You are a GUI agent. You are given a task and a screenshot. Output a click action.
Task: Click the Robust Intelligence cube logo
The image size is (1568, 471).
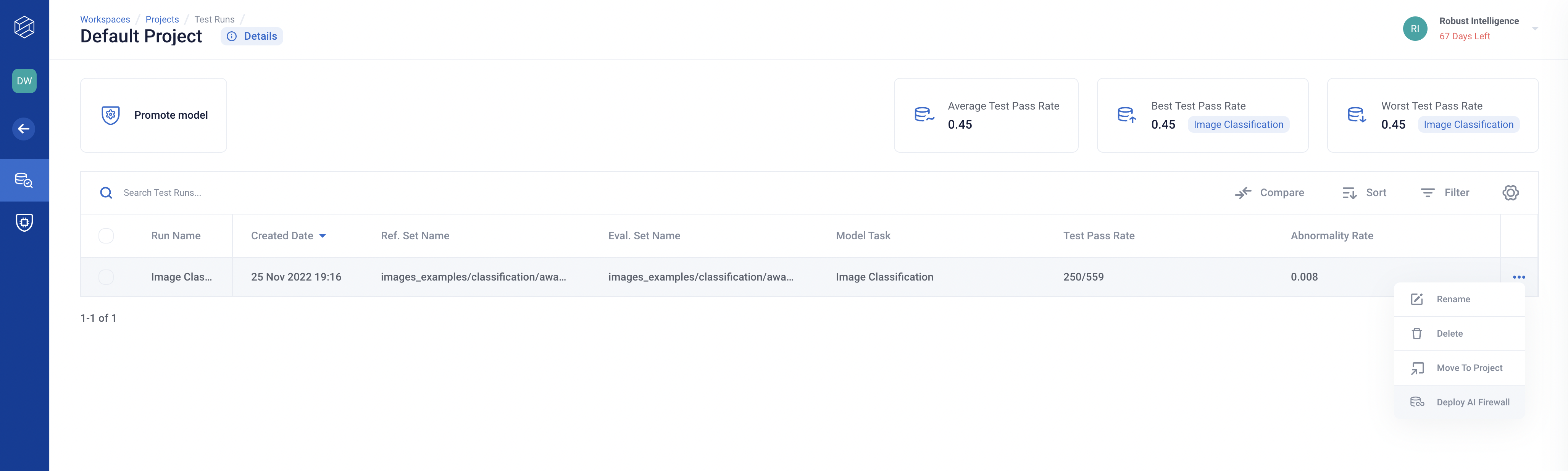click(24, 27)
